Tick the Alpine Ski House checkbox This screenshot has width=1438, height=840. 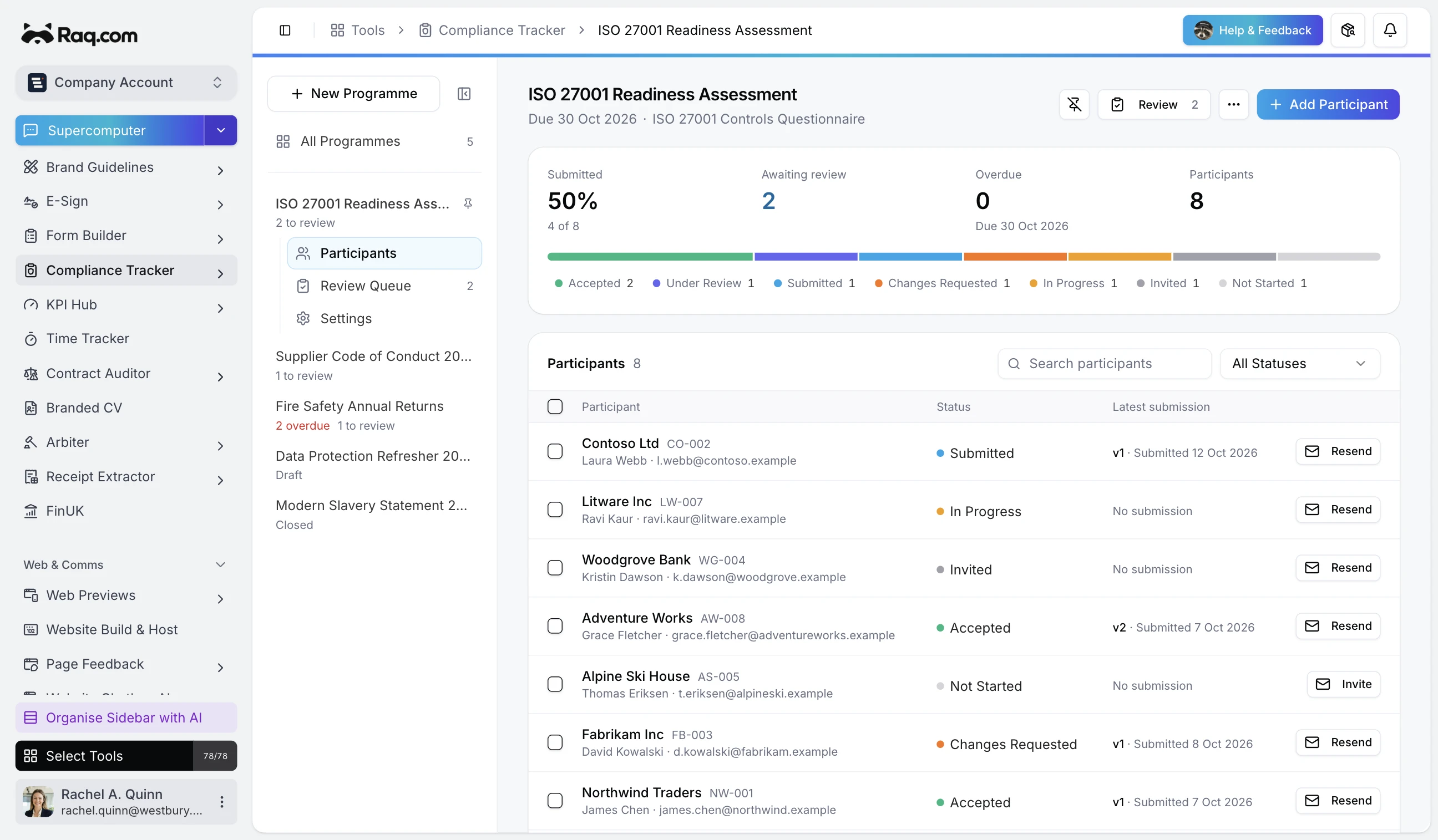[555, 684]
